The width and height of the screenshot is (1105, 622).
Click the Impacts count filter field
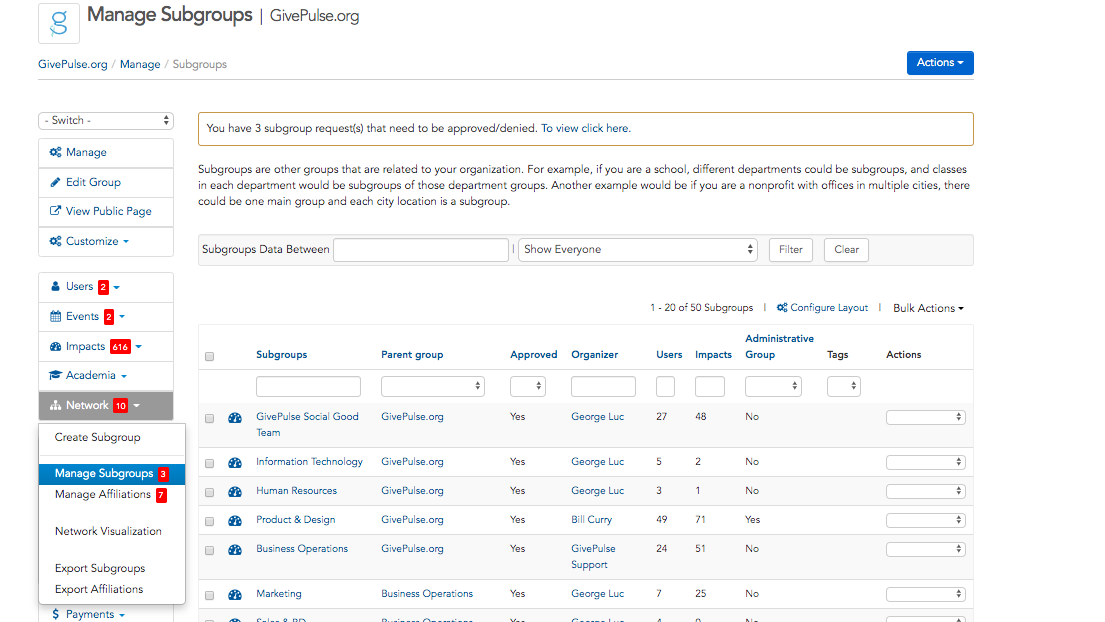tap(710, 386)
